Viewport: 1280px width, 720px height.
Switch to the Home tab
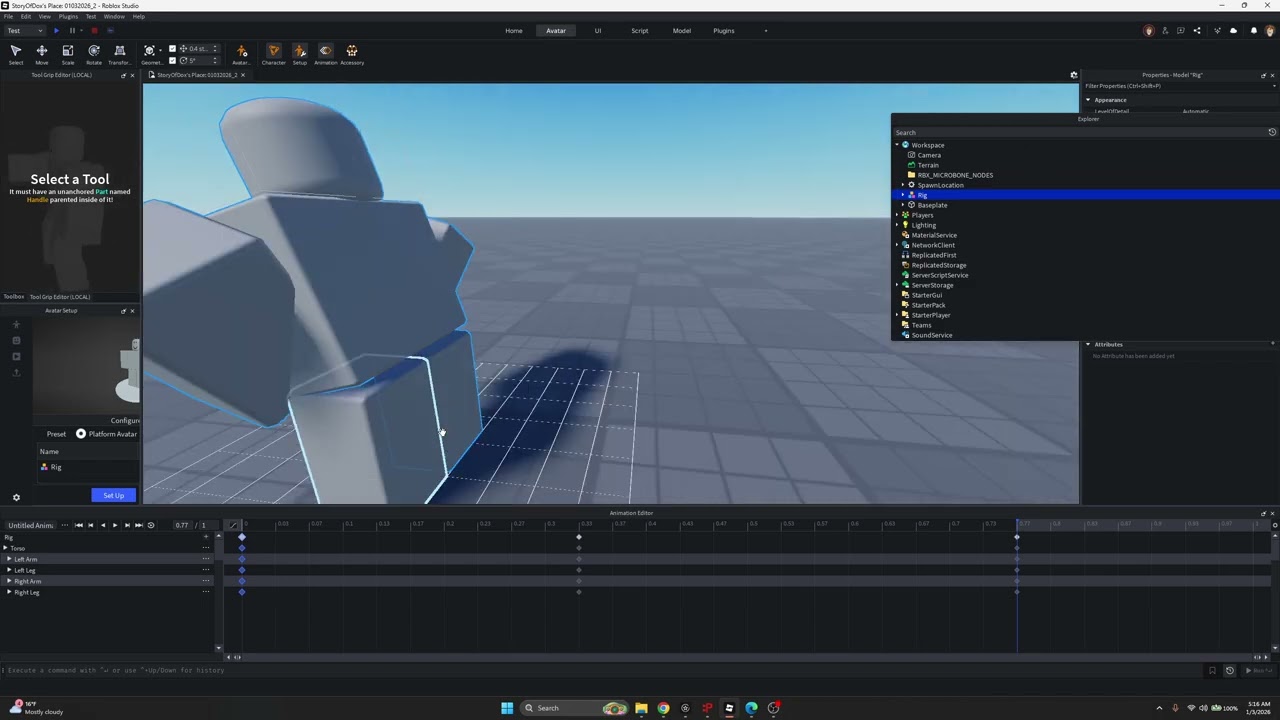click(x=514, y=31)
